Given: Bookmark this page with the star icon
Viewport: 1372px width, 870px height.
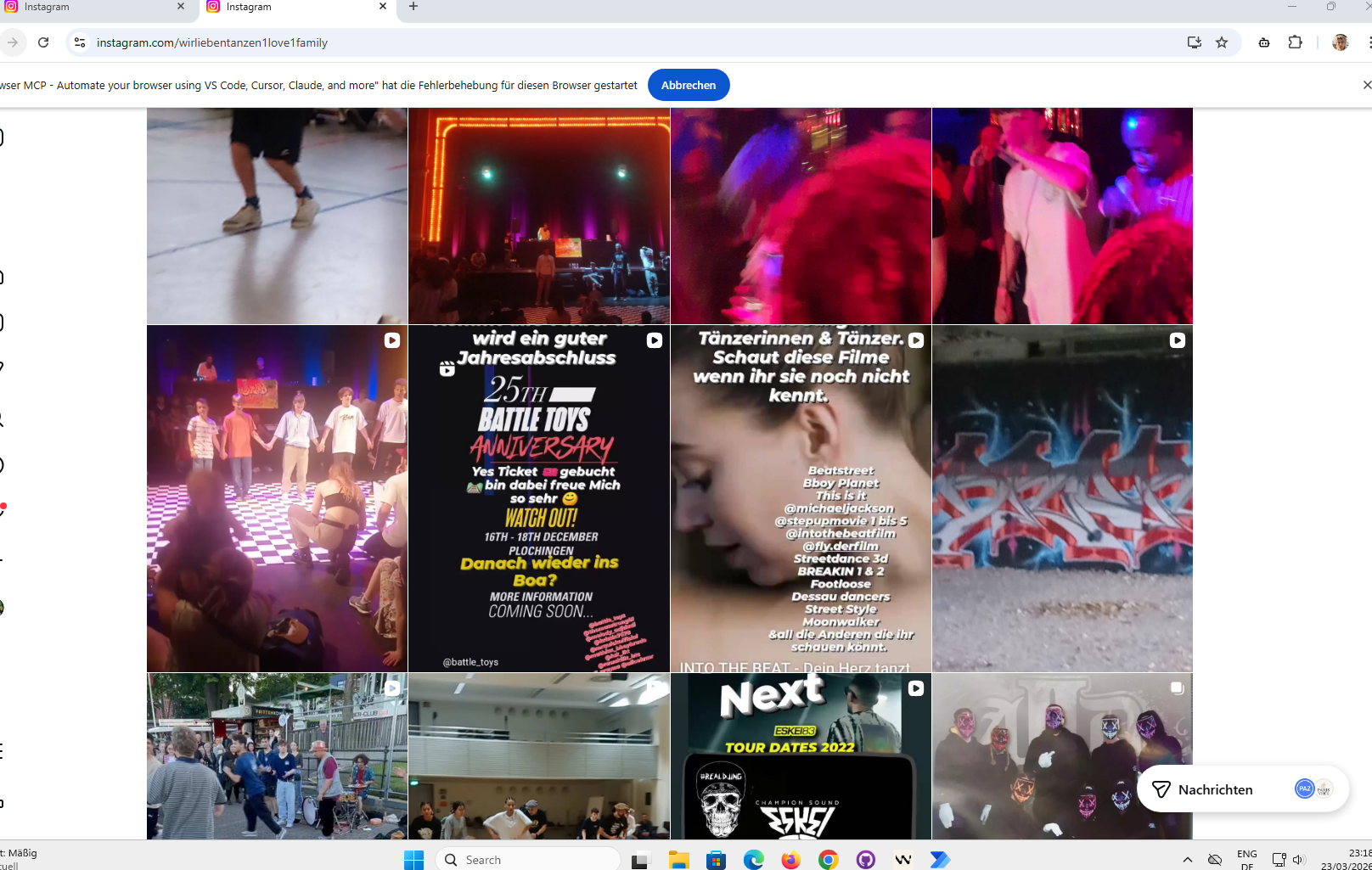Looking at the screenshot, I should click(x=1222, y=42).
